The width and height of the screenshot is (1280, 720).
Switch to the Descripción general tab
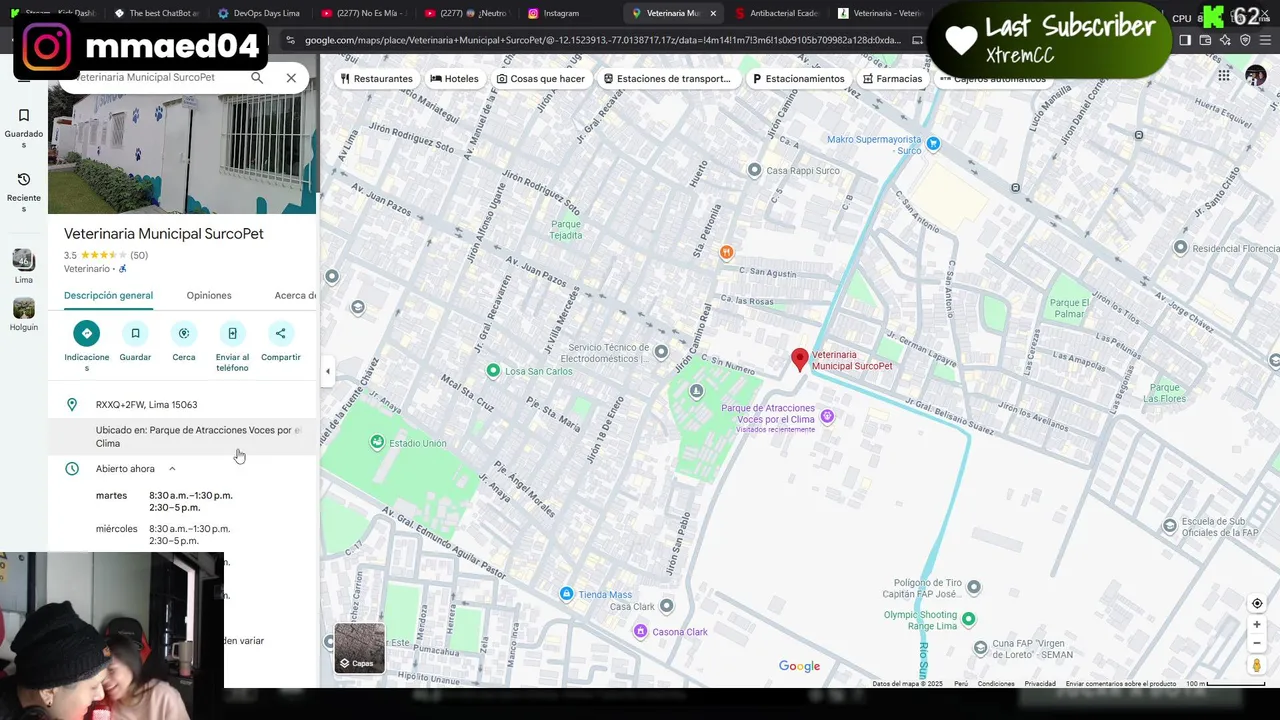coord(108,295)
